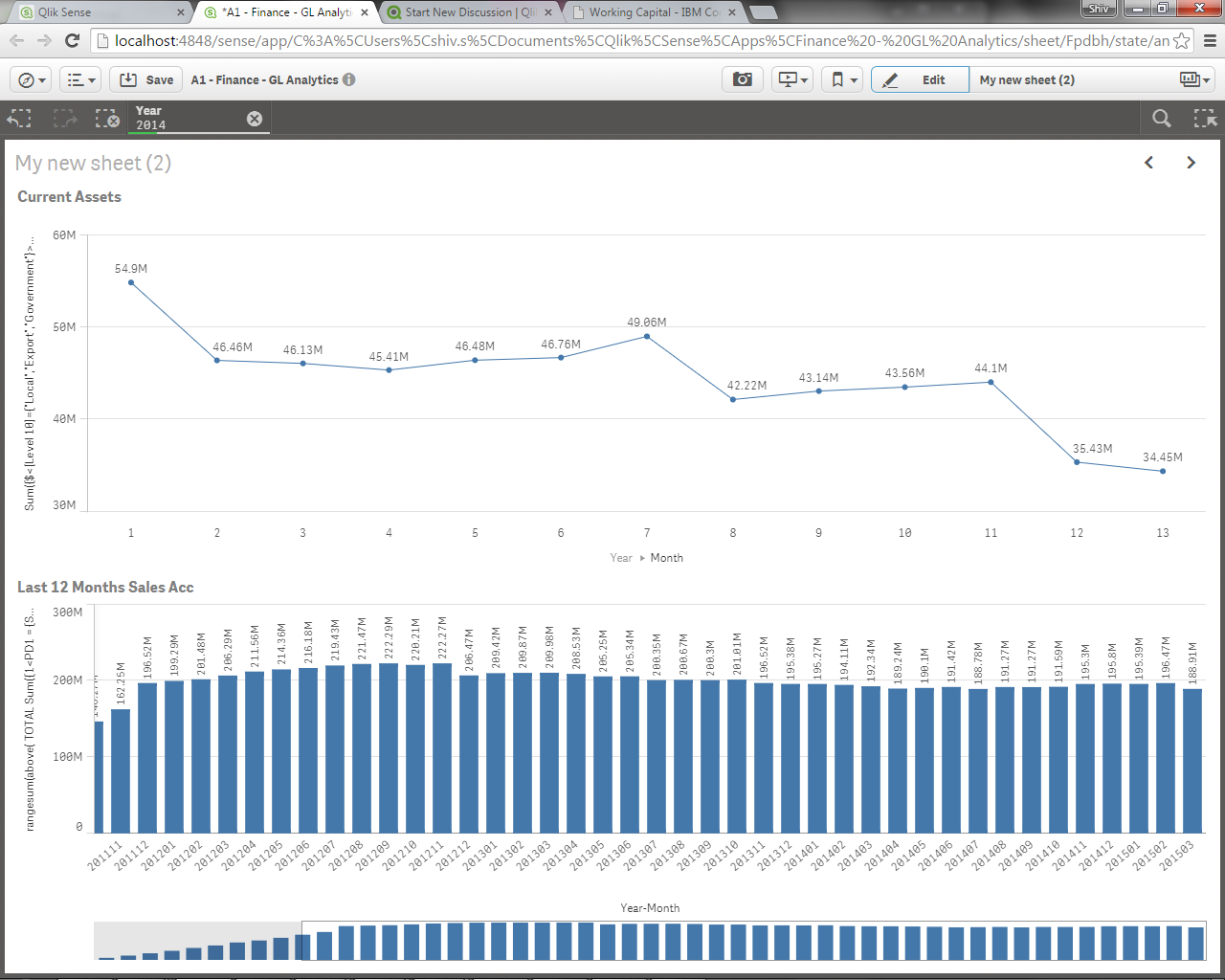
Task: Open the global menu dropdown
Action: coord(80,79)
